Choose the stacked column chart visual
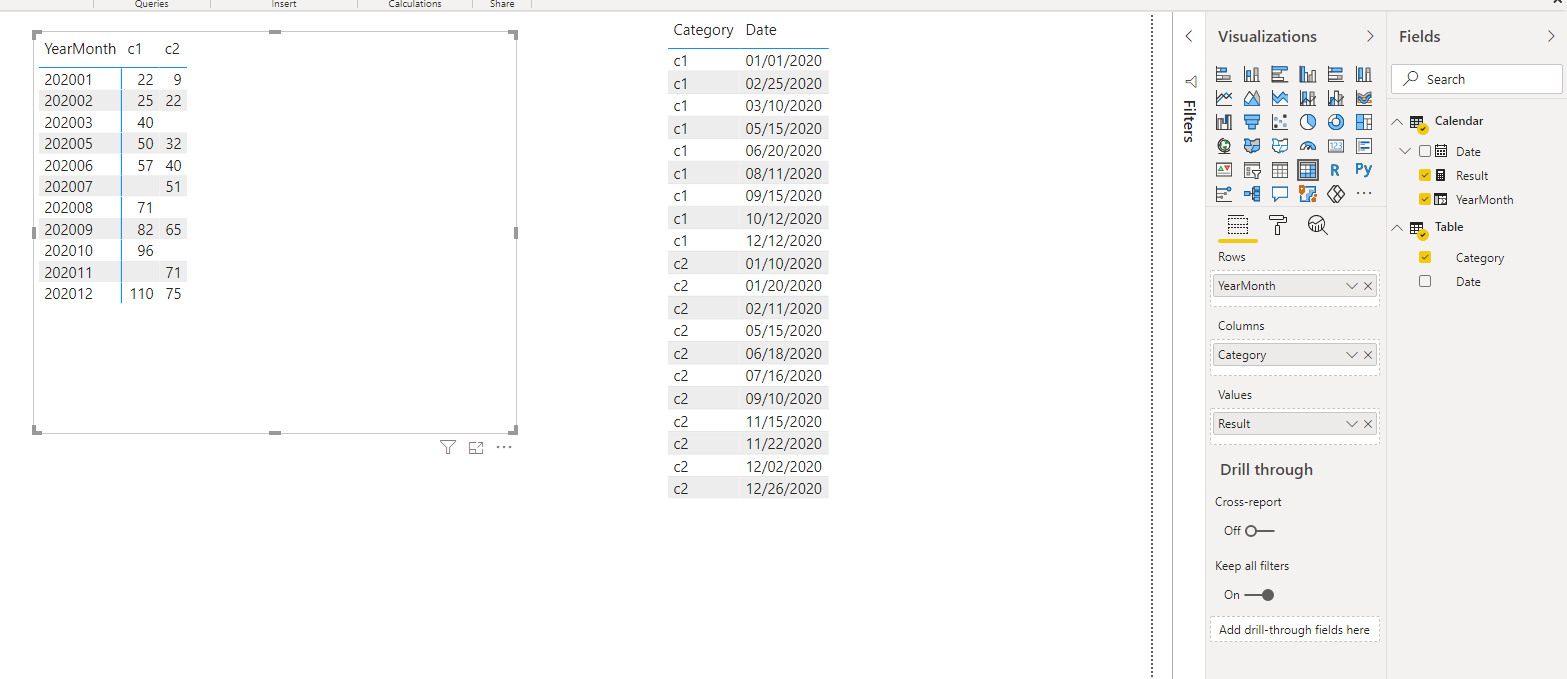Viewport: 1567px width, 679px height. pos(1252,74)
